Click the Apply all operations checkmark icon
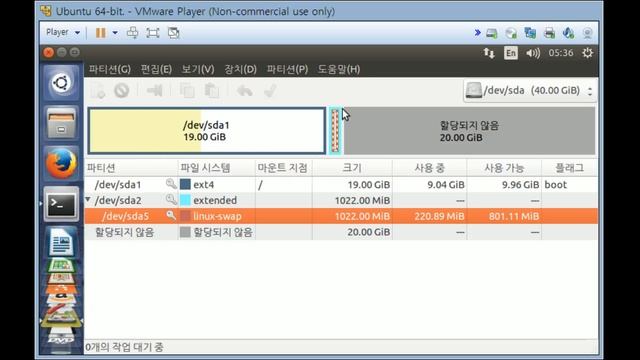 pyautogui.click(x=270, y=90)
